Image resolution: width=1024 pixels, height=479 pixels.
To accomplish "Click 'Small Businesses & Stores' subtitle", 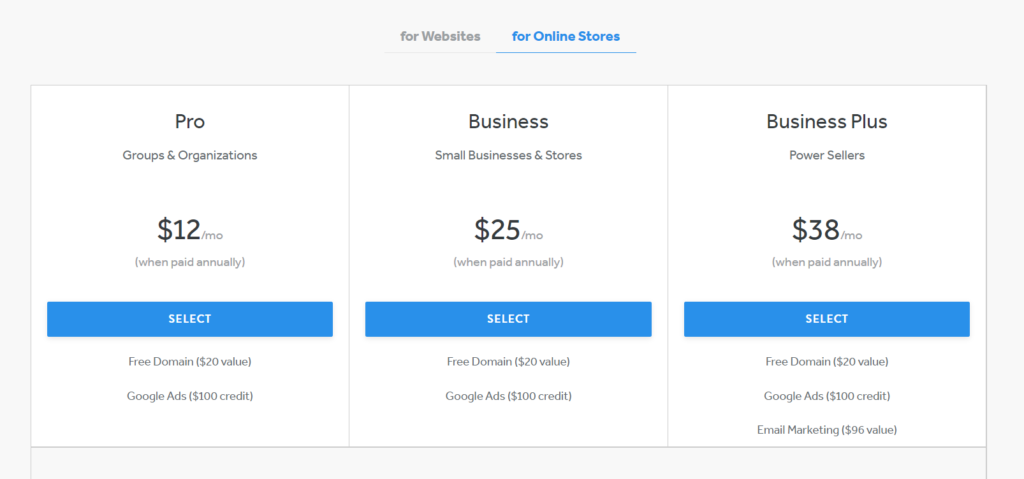I will (x=508, y=156).
